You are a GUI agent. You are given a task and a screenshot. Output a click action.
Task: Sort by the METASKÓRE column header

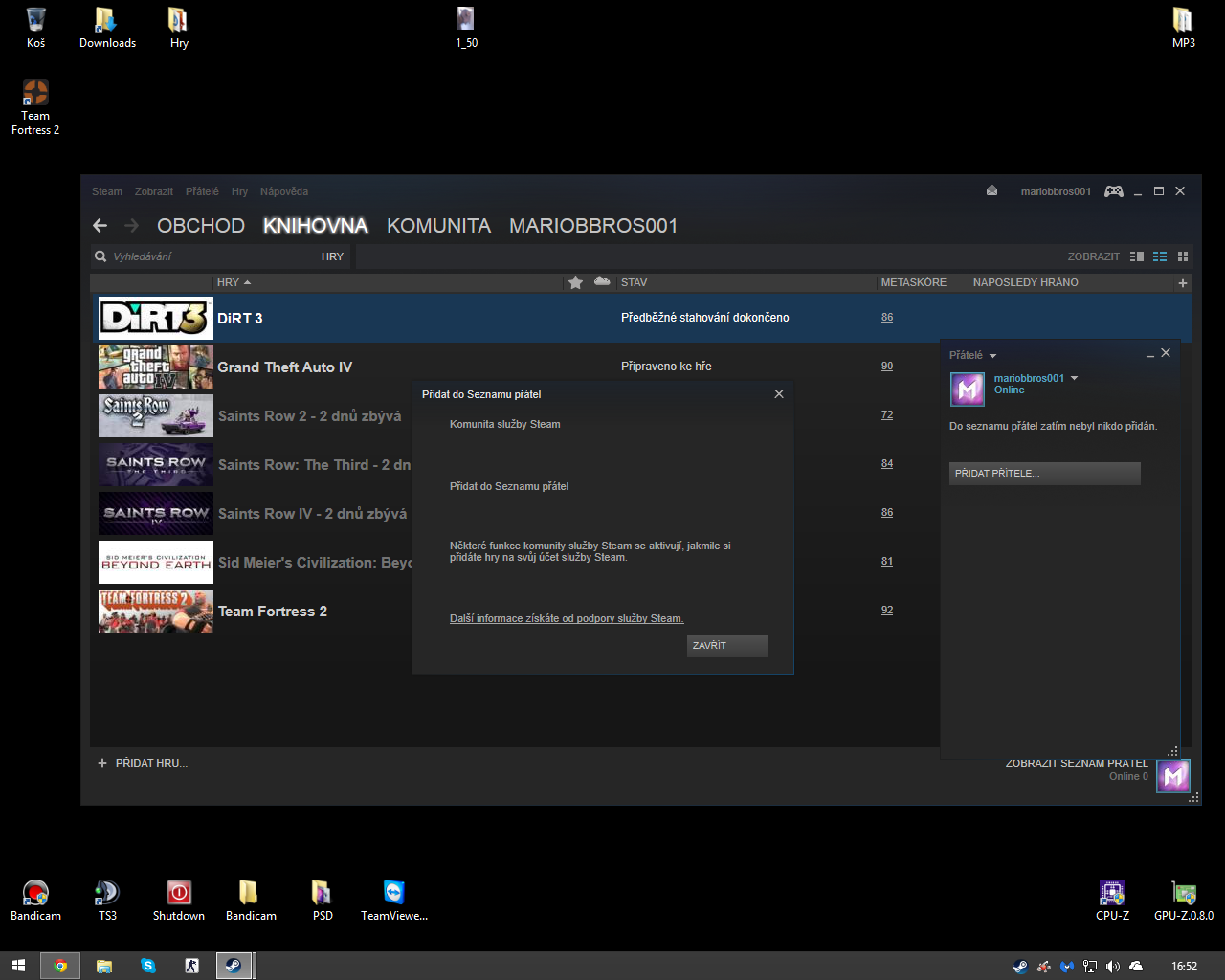[914, 282]
